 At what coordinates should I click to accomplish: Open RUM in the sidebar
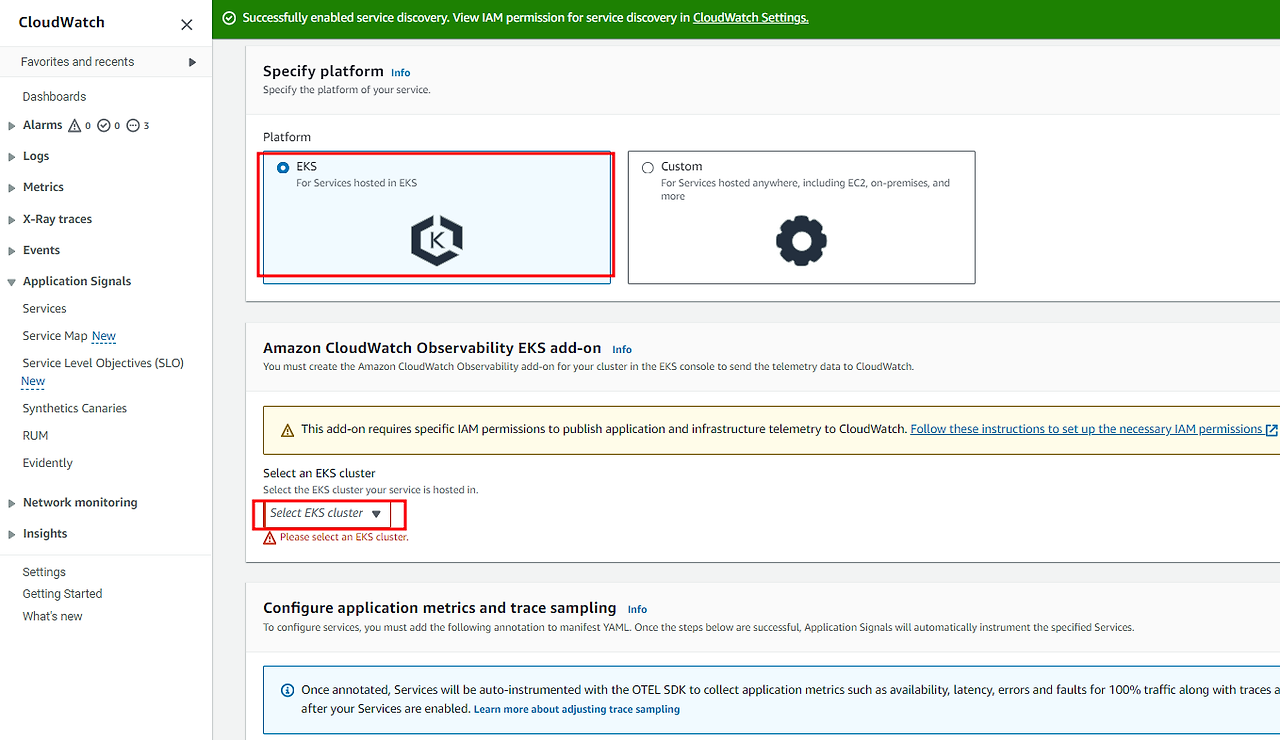[x=35, y=436]
